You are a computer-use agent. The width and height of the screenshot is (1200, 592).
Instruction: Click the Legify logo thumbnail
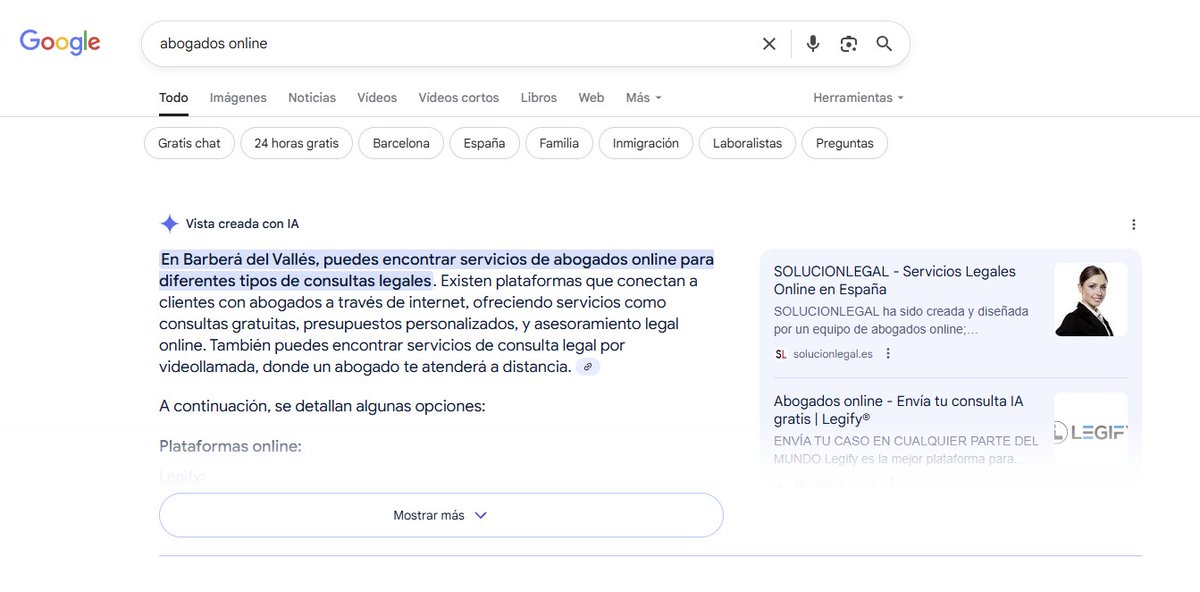[x=1091, y=431]
